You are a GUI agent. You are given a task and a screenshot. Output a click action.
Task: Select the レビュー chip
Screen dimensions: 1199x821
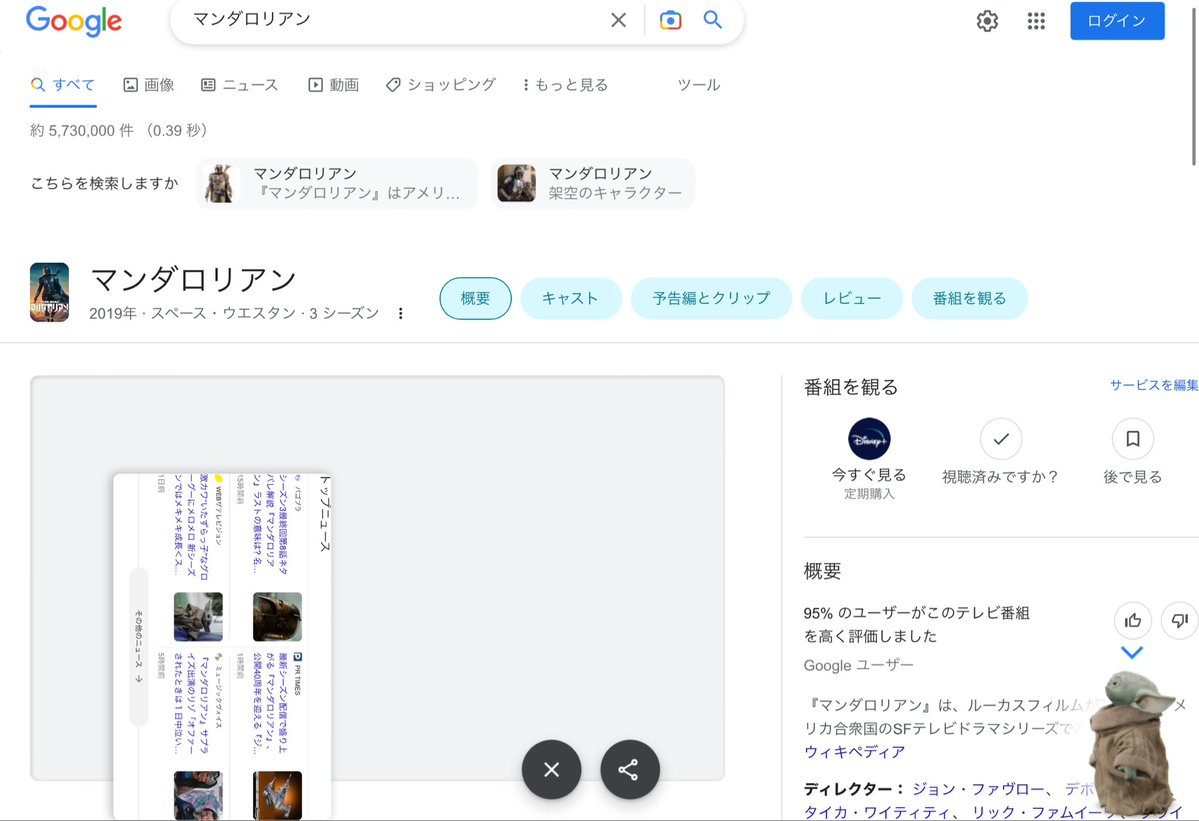click(852, 298)
